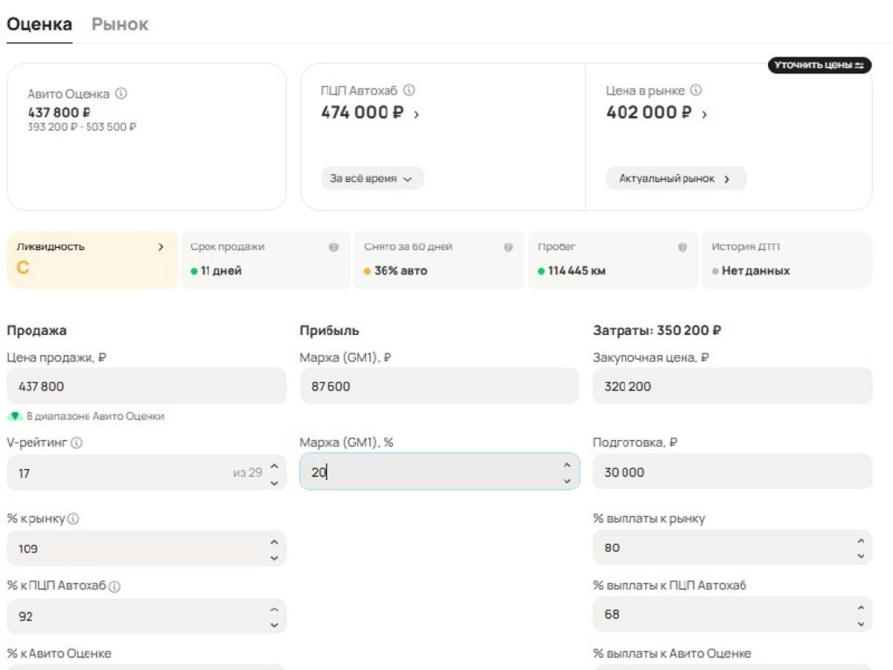Click the Затраты: 350 200 ₽ heading
The width and height of the screenshot is (893, 670).
[657, 330]
